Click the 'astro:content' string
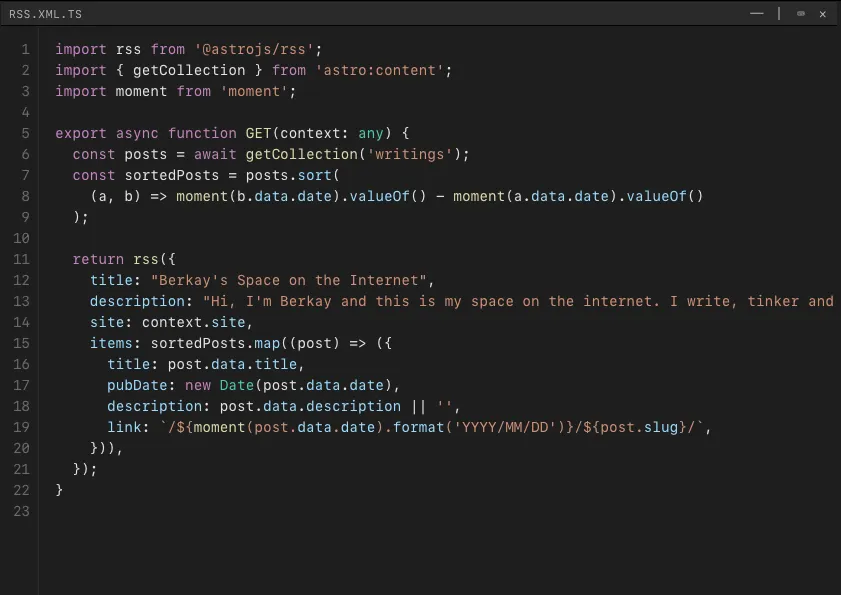The image size is (841, 595). coord(380,70)
